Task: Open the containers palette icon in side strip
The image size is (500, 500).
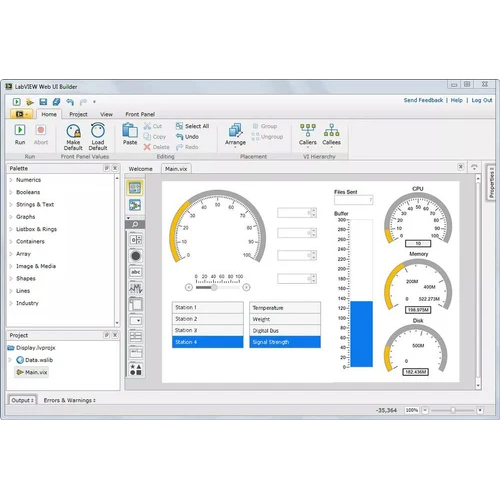Action: coord(136,304)
